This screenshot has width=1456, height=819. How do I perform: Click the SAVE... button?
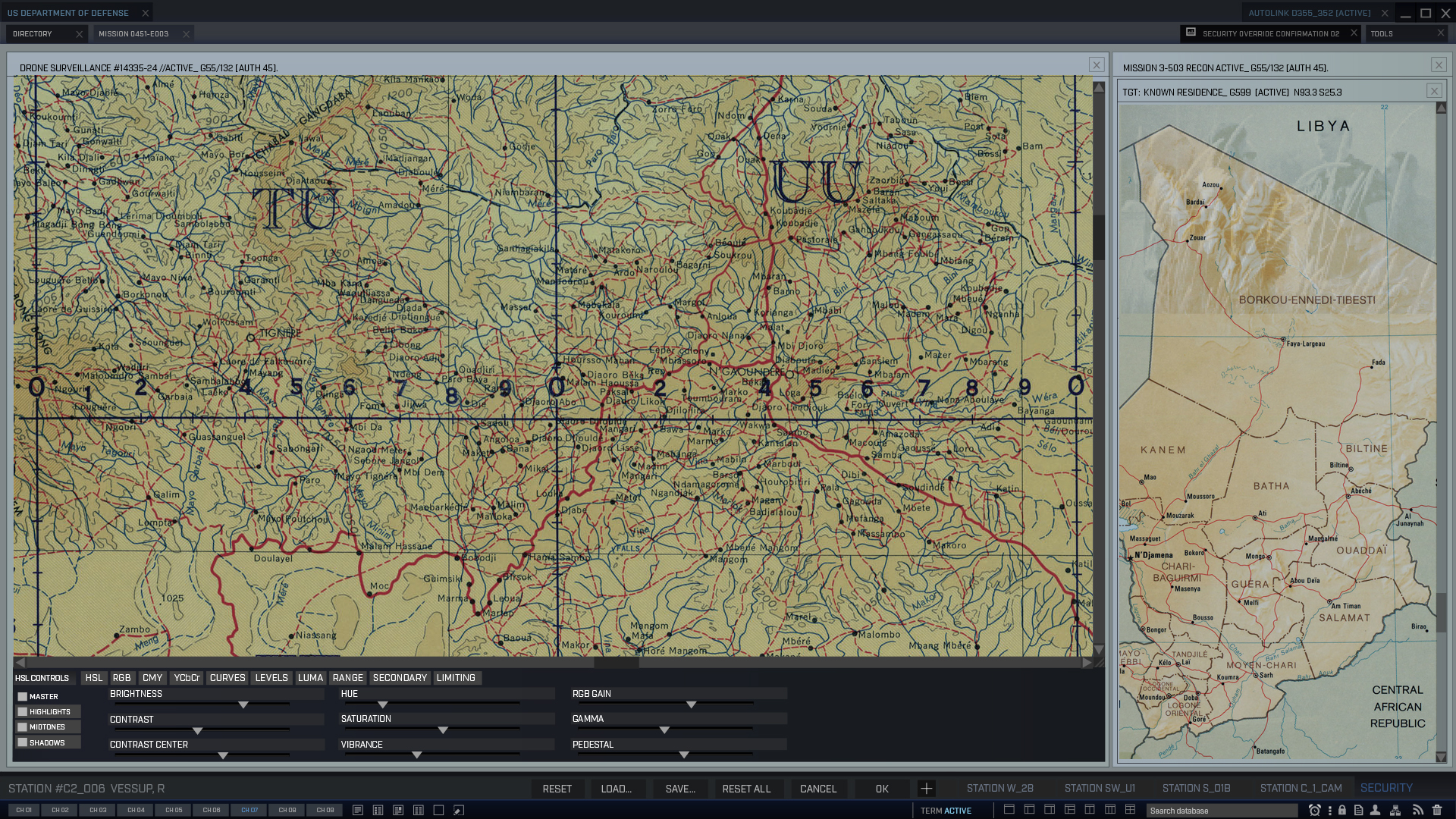679,789
